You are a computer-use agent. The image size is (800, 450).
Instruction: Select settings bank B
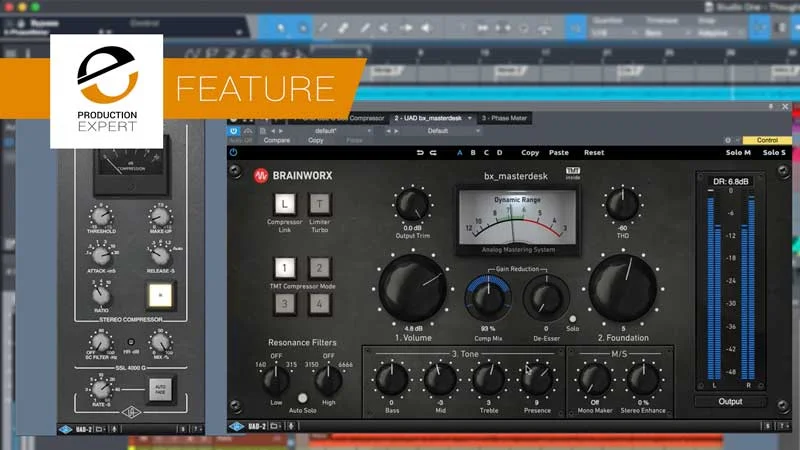(x=473, y=153)
